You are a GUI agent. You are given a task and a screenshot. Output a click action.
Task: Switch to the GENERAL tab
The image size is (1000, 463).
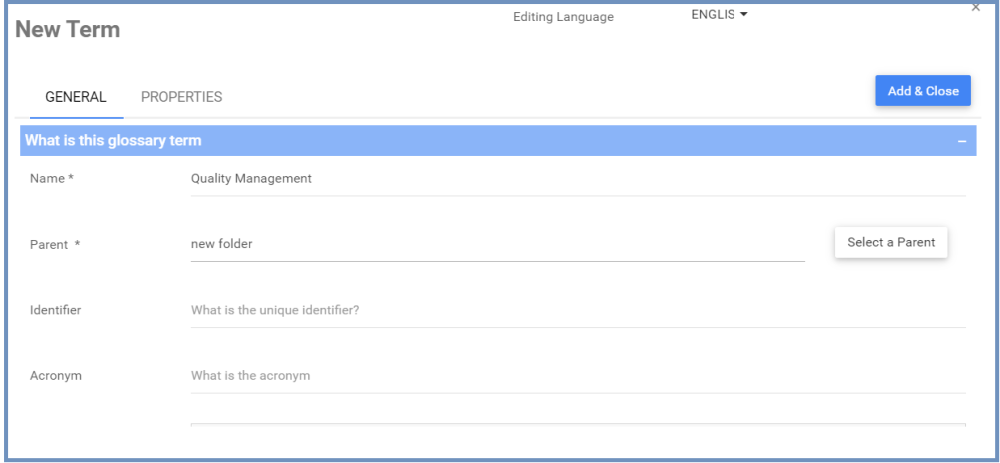coord(76,97)
